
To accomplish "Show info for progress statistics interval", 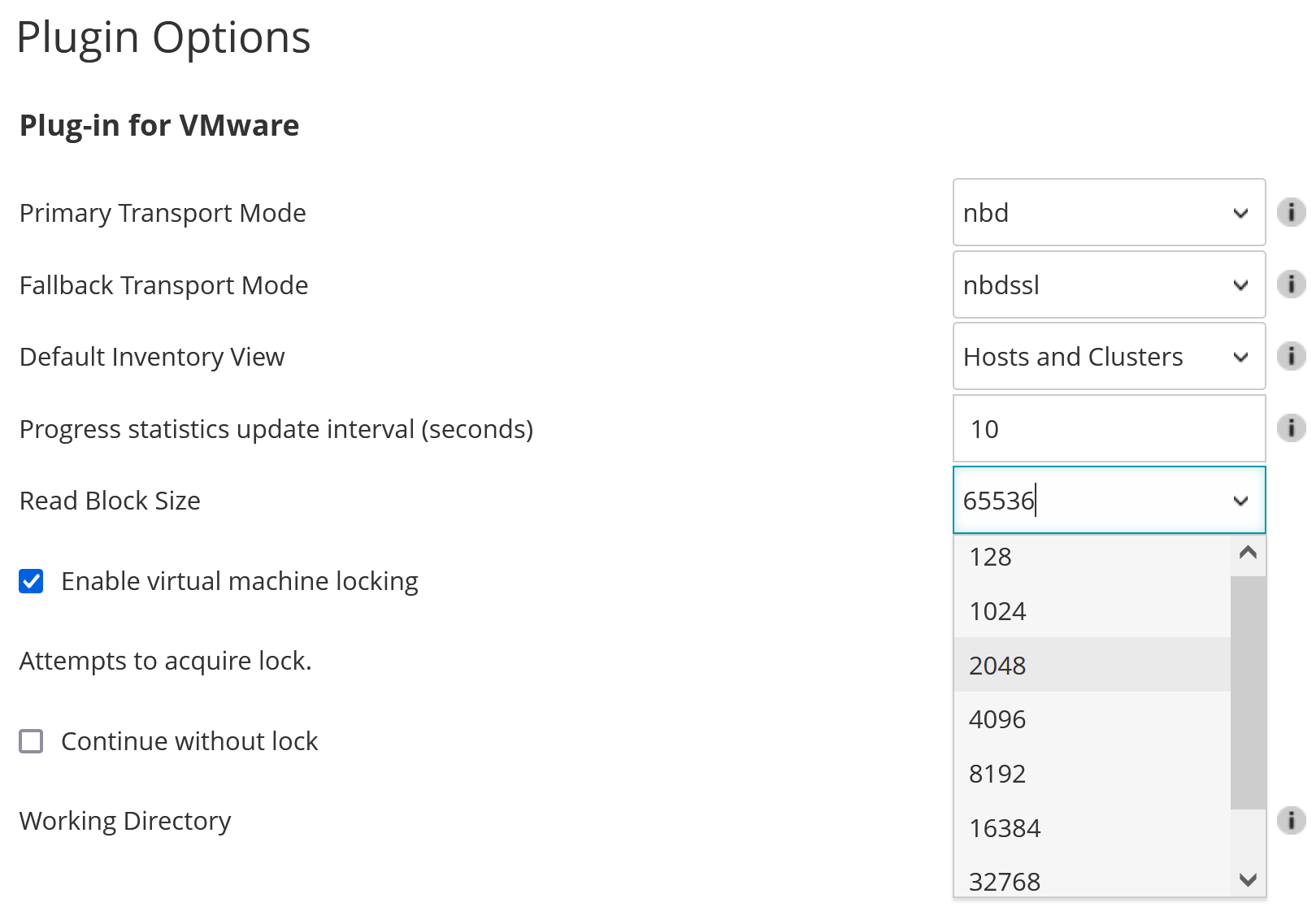I will pyautogui.click(x=1291, y=427).
